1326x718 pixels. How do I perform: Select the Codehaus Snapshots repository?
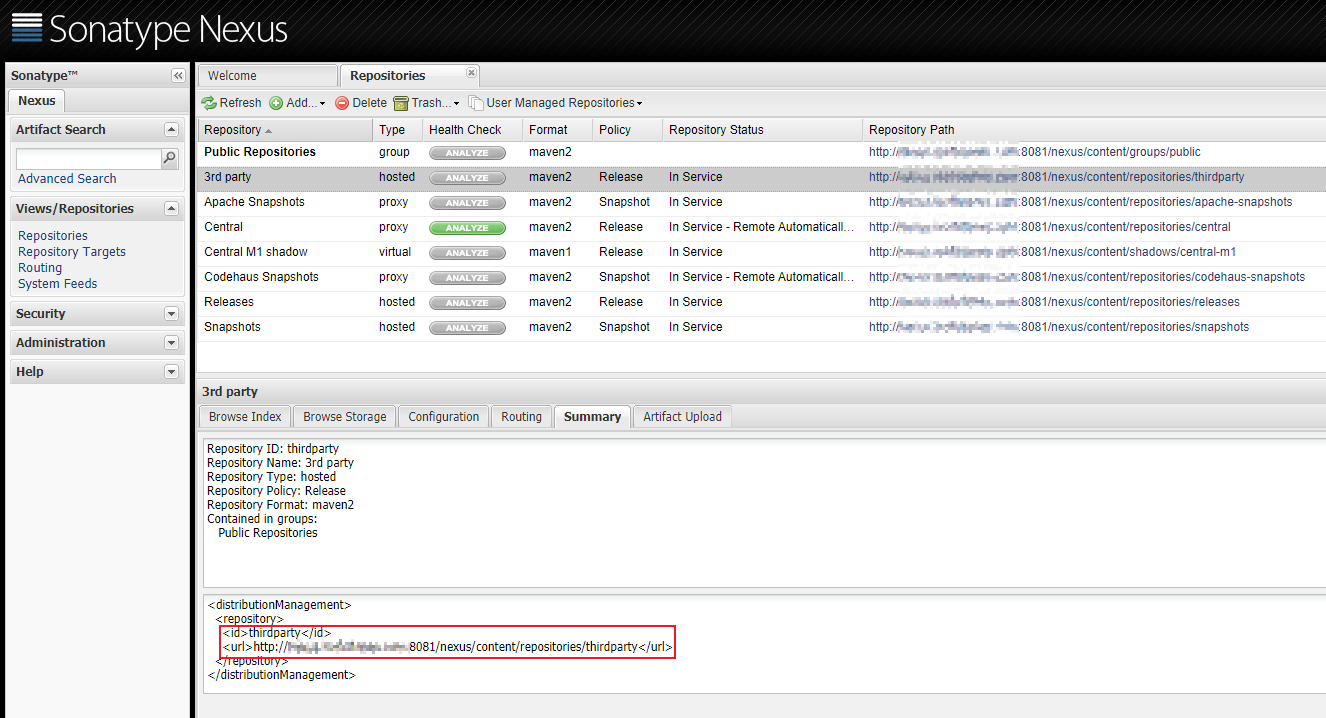(x=761, y=277)
